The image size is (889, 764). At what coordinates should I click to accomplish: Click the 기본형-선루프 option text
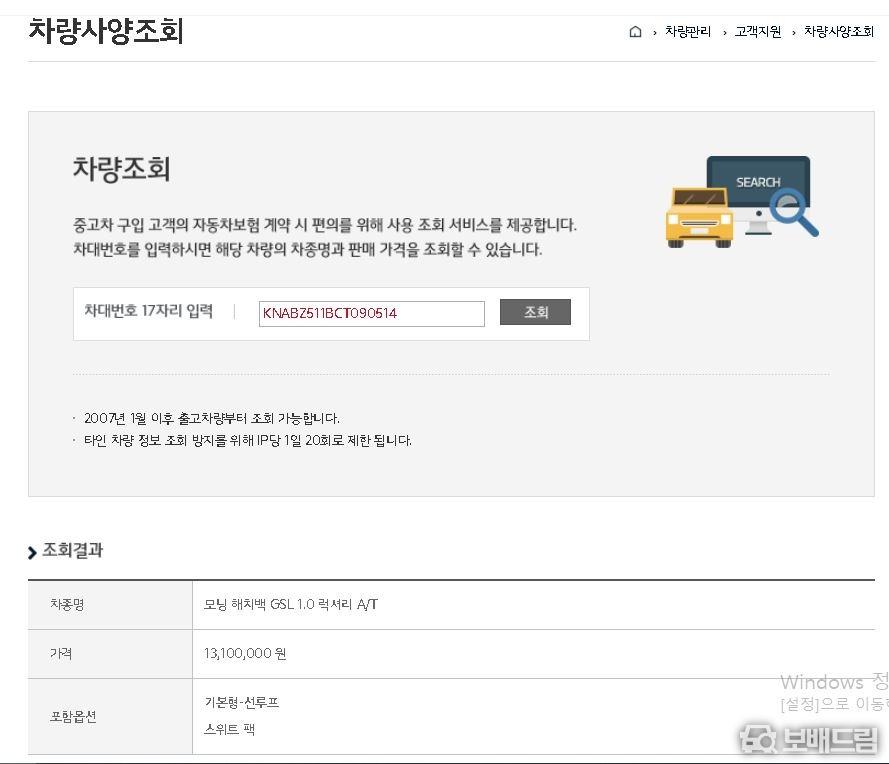[242, 703]
